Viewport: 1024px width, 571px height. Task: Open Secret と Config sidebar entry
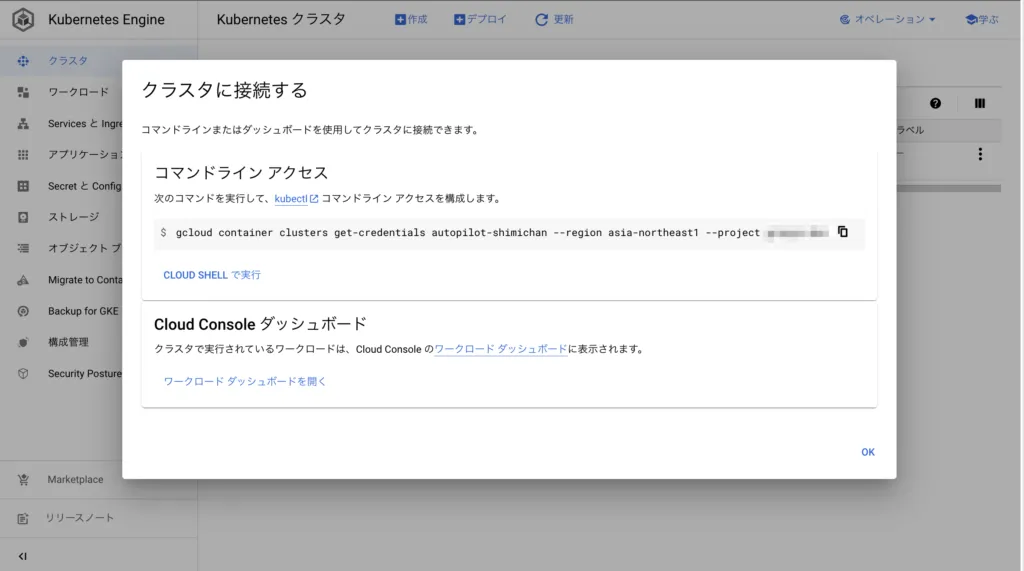pos(84,186)
